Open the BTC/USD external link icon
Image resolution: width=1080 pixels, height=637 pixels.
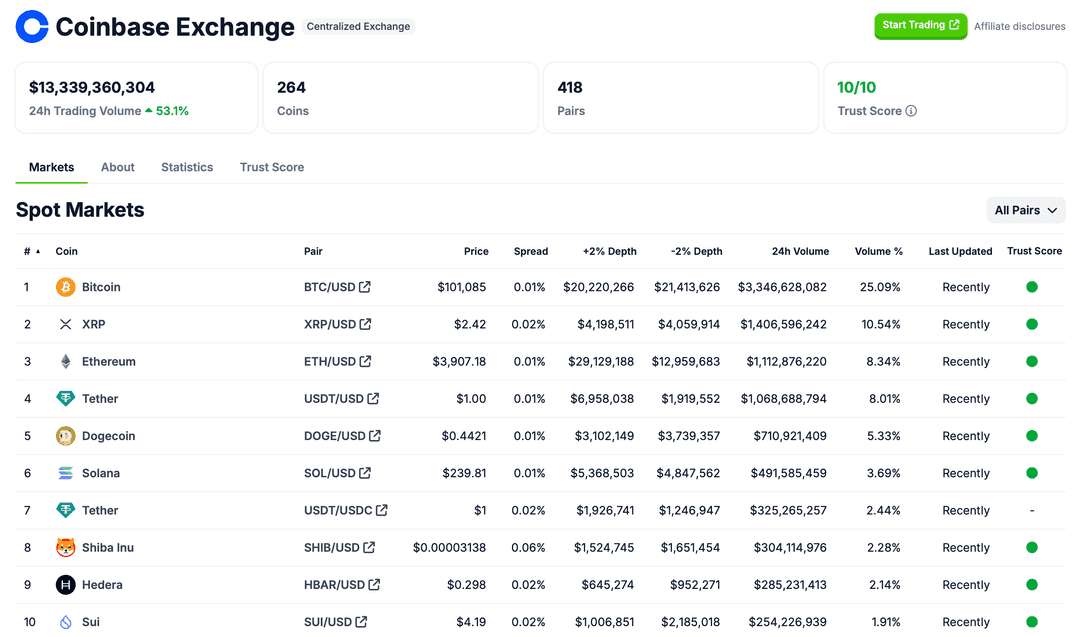367,287
